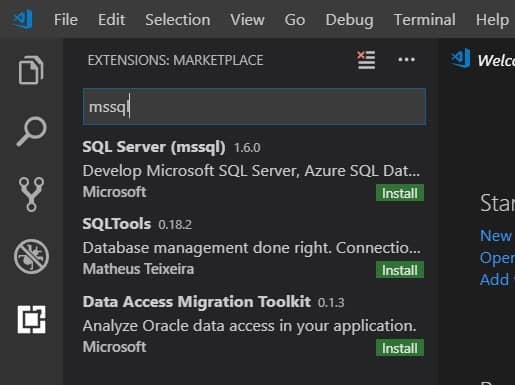Image resolution: width=515 pixels, height=385 pixels.
Task: Click the Database management done right description
Action: click(252, 248)
